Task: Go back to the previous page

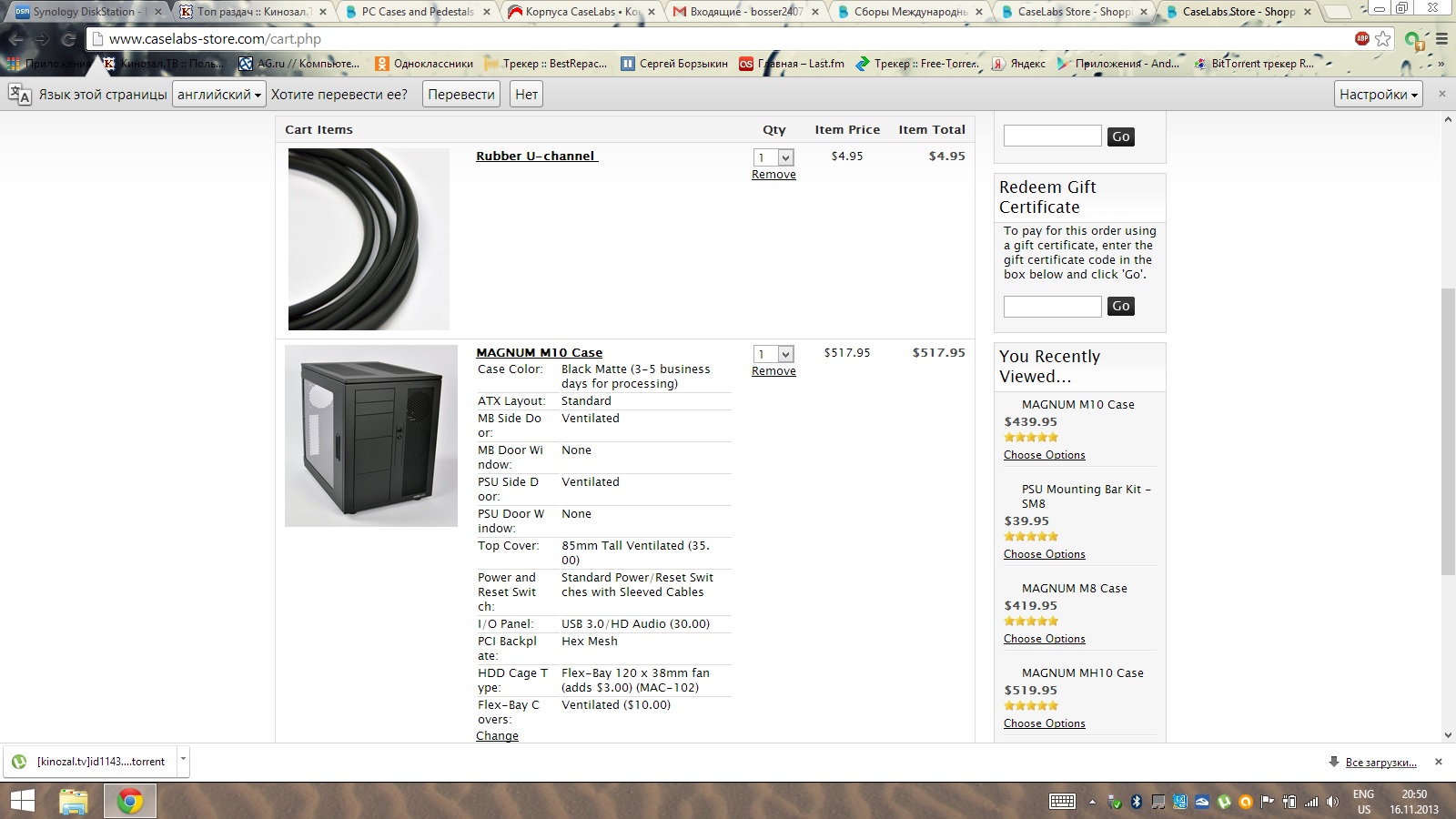Action: tap(16, 39)
